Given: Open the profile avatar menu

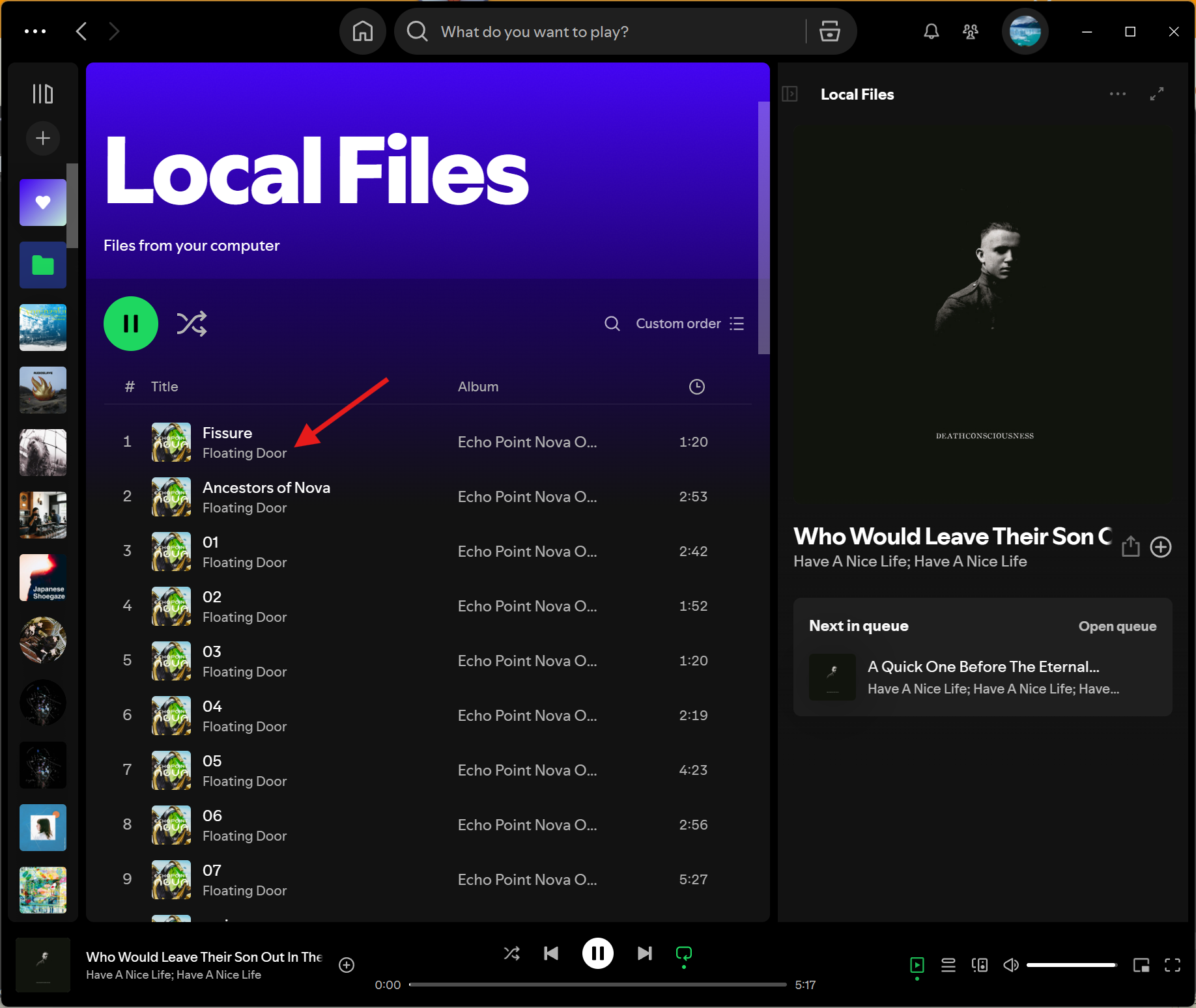Looking at the screenshot, I should click(x=1025, y=31).
